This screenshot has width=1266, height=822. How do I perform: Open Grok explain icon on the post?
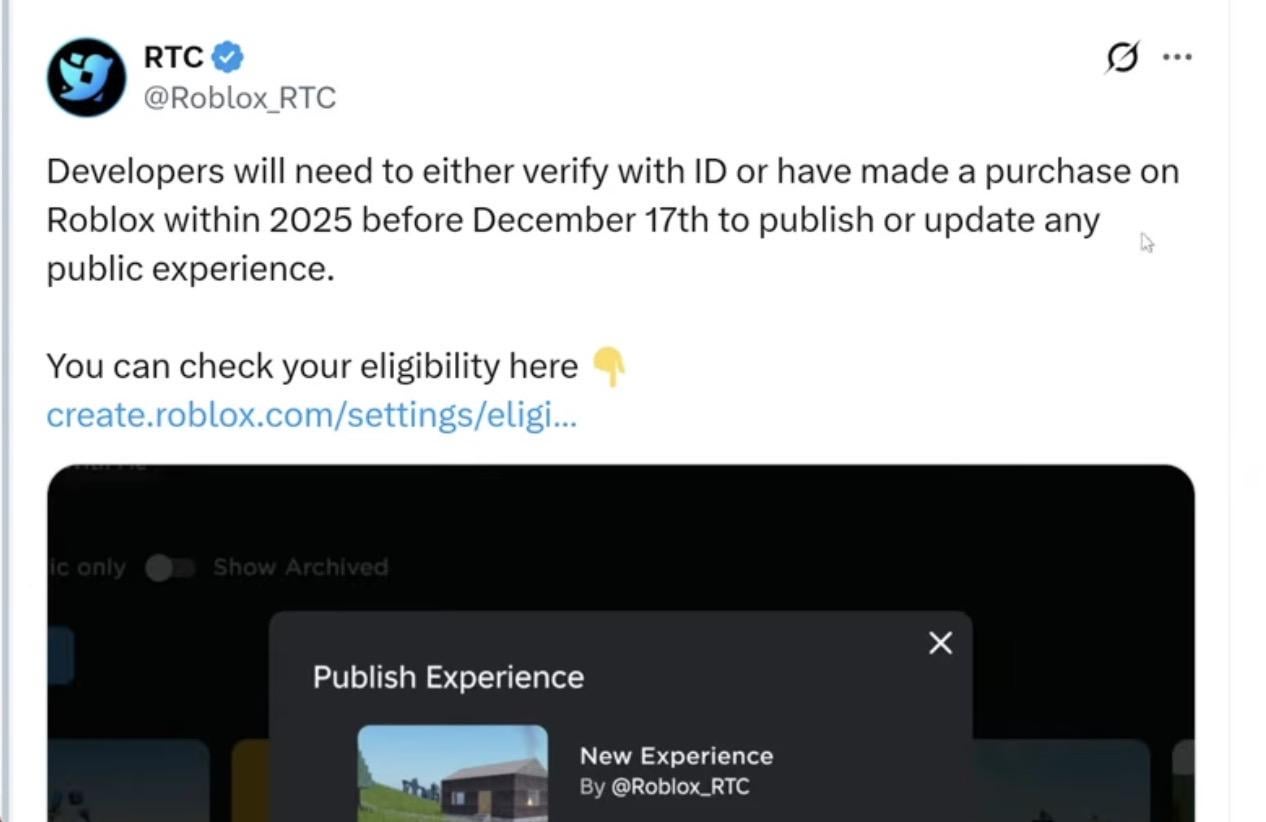tap(1122, 58)
